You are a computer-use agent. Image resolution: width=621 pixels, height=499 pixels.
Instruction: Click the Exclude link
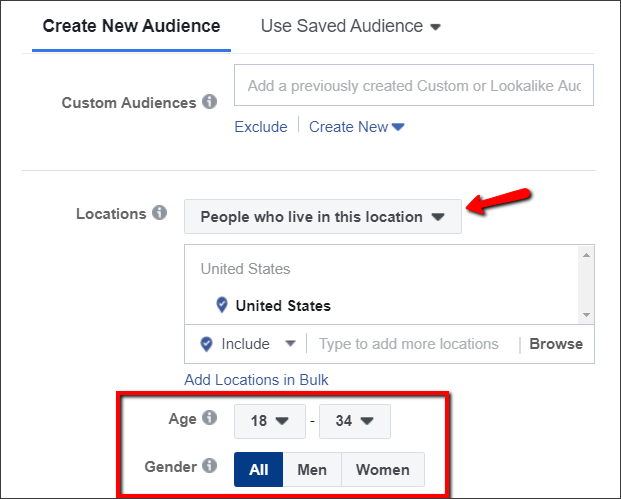coord(261,127)
